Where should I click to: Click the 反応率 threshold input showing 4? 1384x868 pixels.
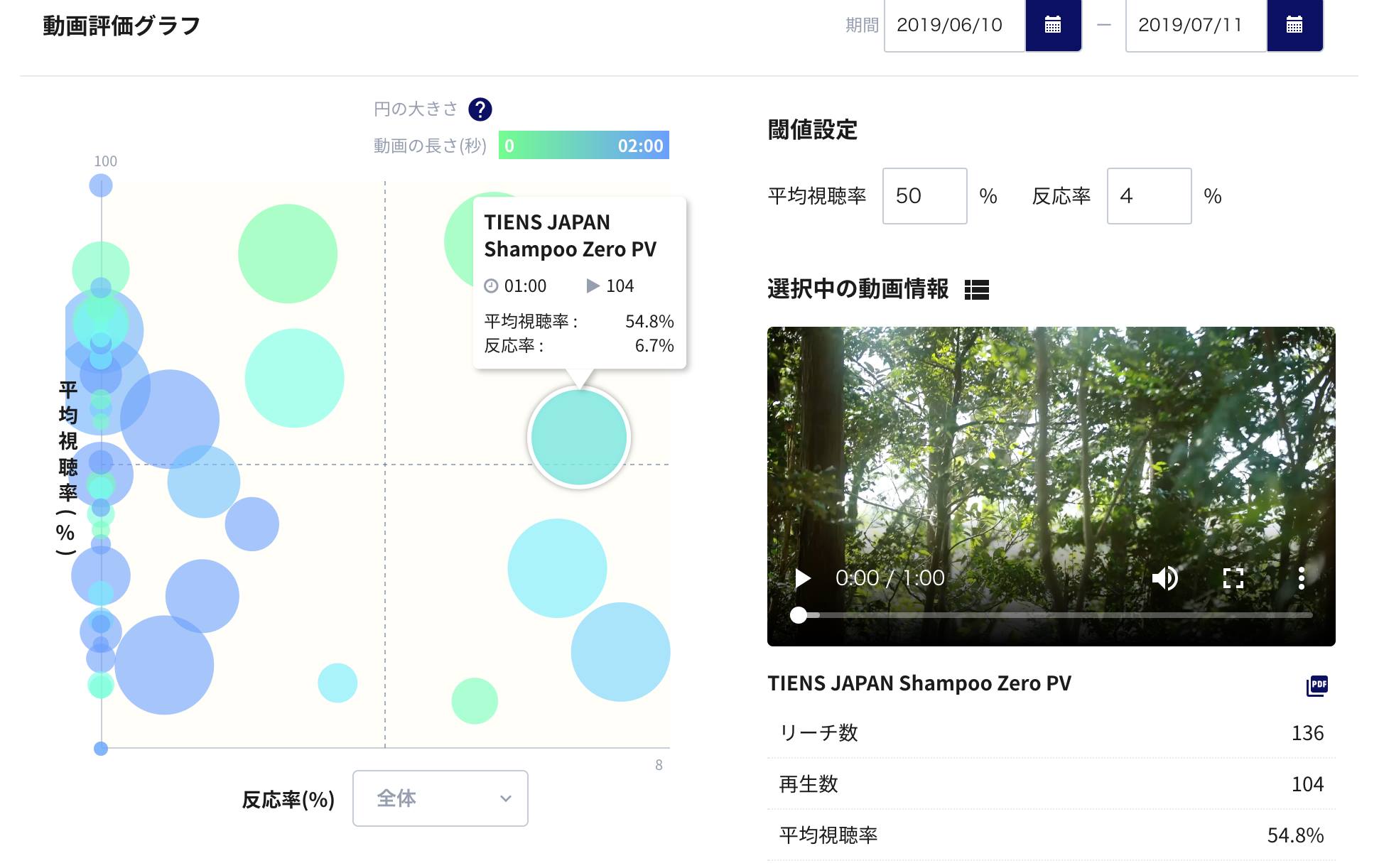click(1150, 196)
